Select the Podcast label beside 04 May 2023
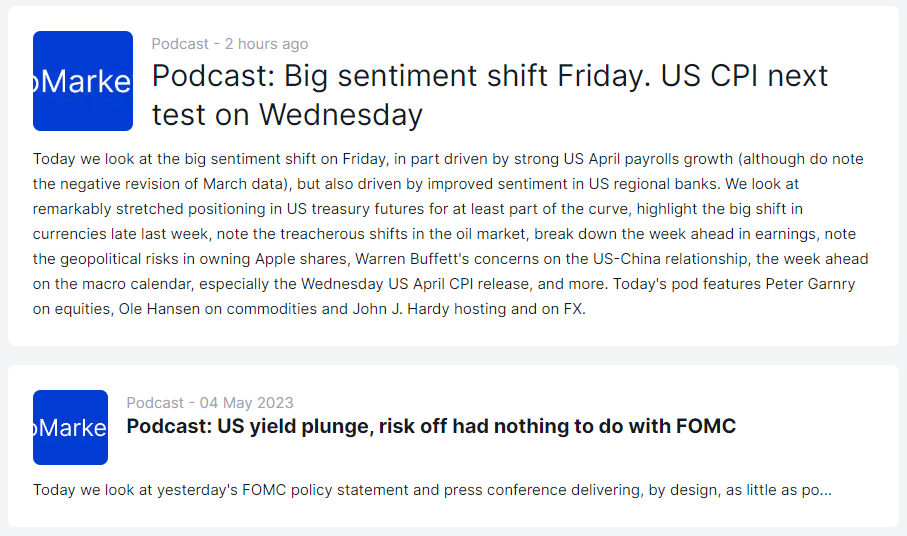 pos(155,402)
